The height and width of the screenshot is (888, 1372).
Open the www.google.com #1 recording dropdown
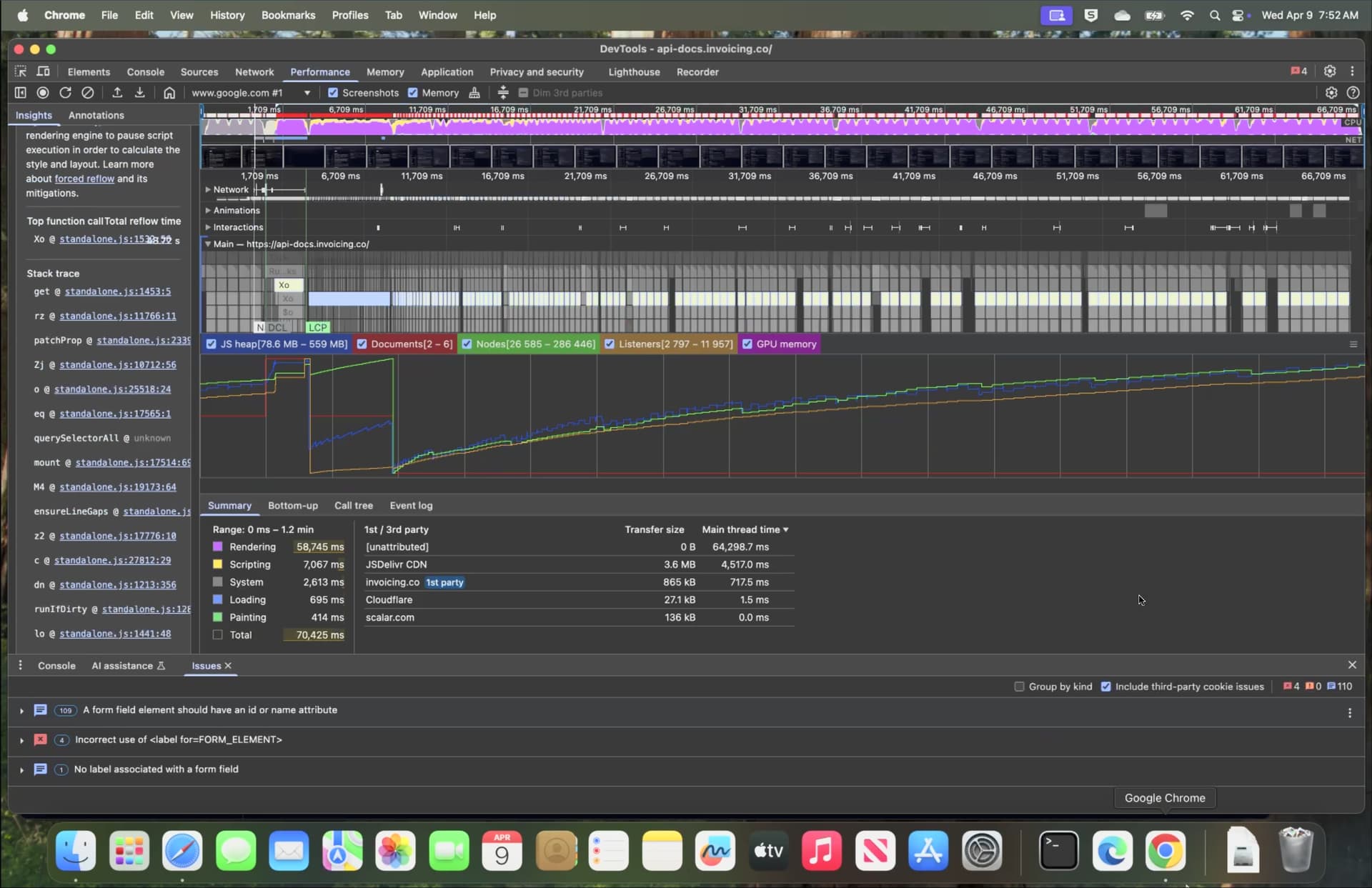coord(251,93)
